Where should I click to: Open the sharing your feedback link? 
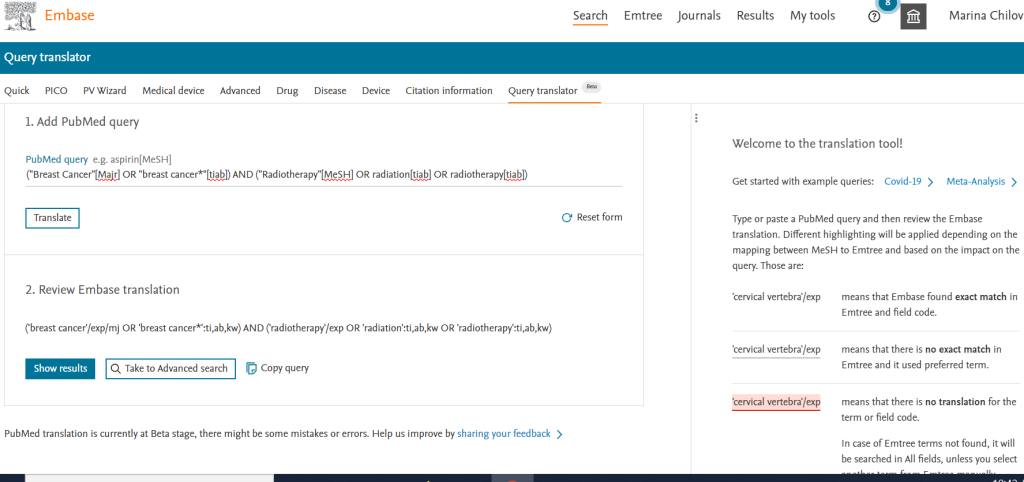tap(504, 434)
